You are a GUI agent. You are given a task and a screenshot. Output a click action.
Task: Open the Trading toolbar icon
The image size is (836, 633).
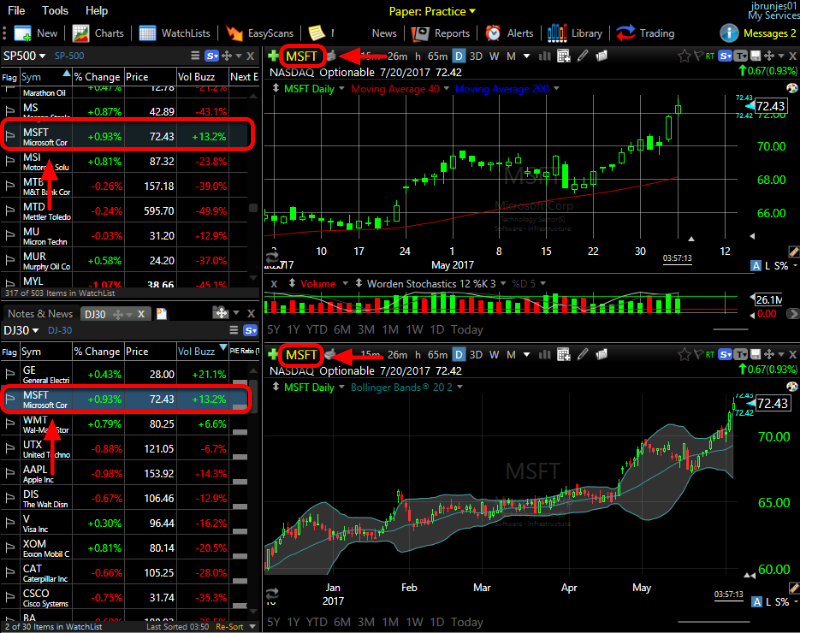(626, 33)
